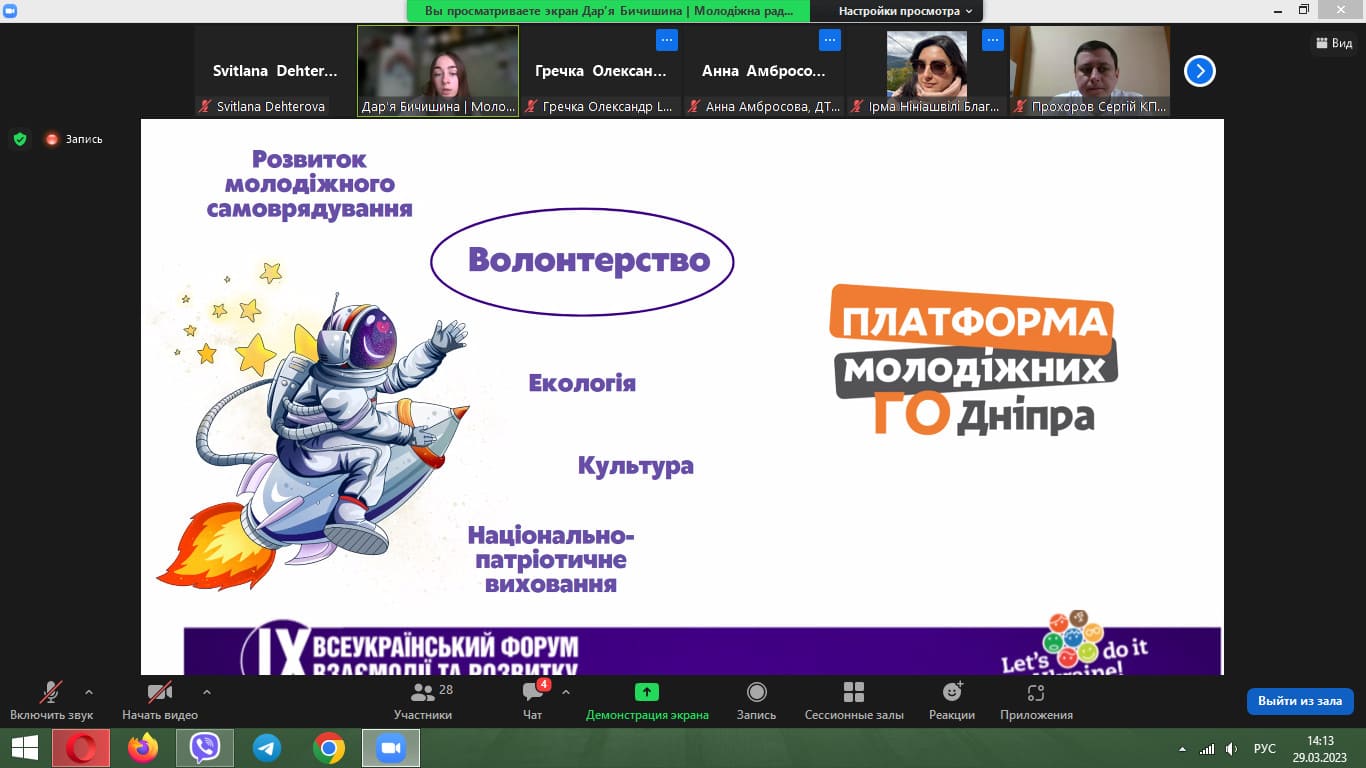Open the Участники participants panel

(423, 701)
